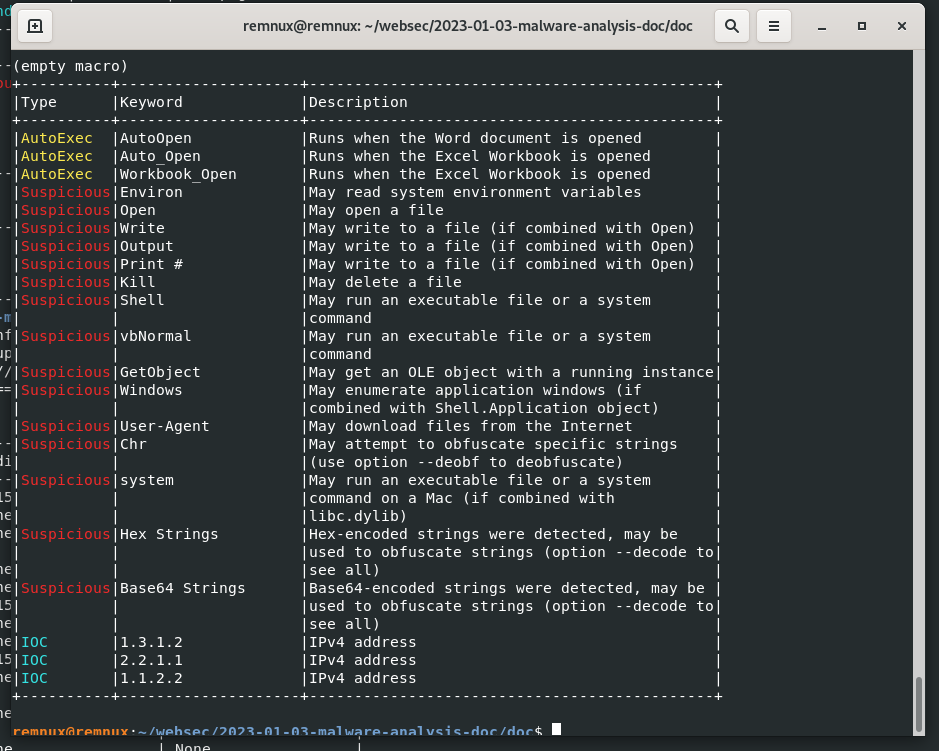
Task: Click the terminal vertical scrollbar thumb
Action: pos(919,704)
